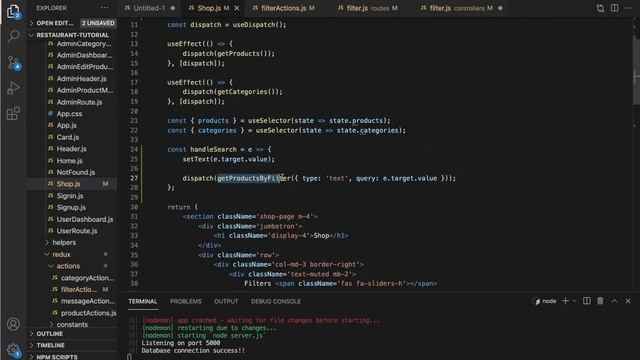
Task: Collapse the redux folder
Action: click(x=61, y=254)
